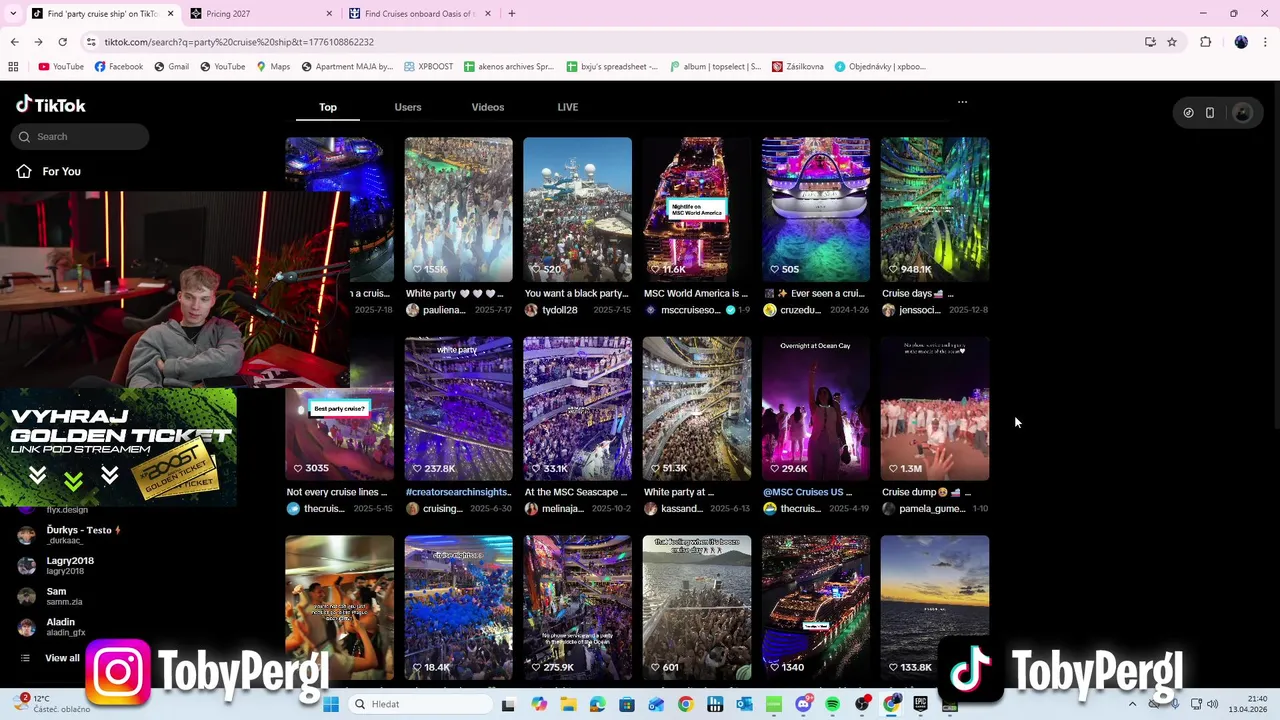Switch to the LIVE tab
Screen dimensions: 1280x720
tap(568, 107)
